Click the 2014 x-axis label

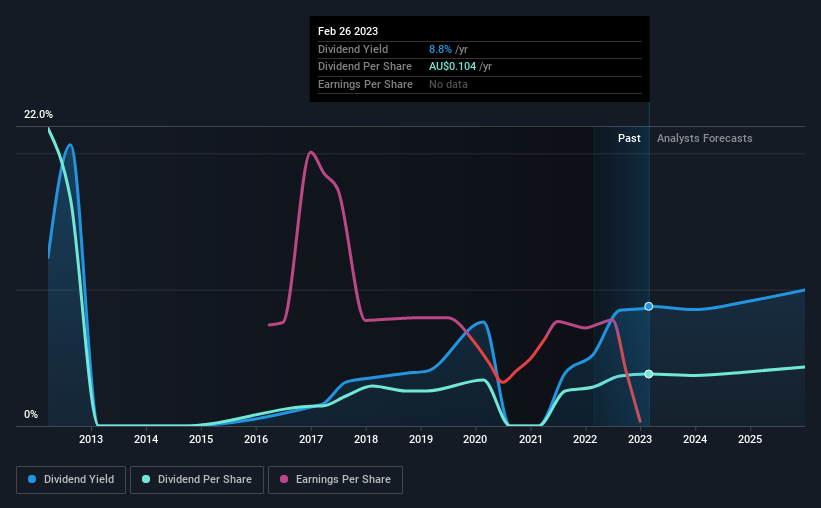tap(146, 439)
